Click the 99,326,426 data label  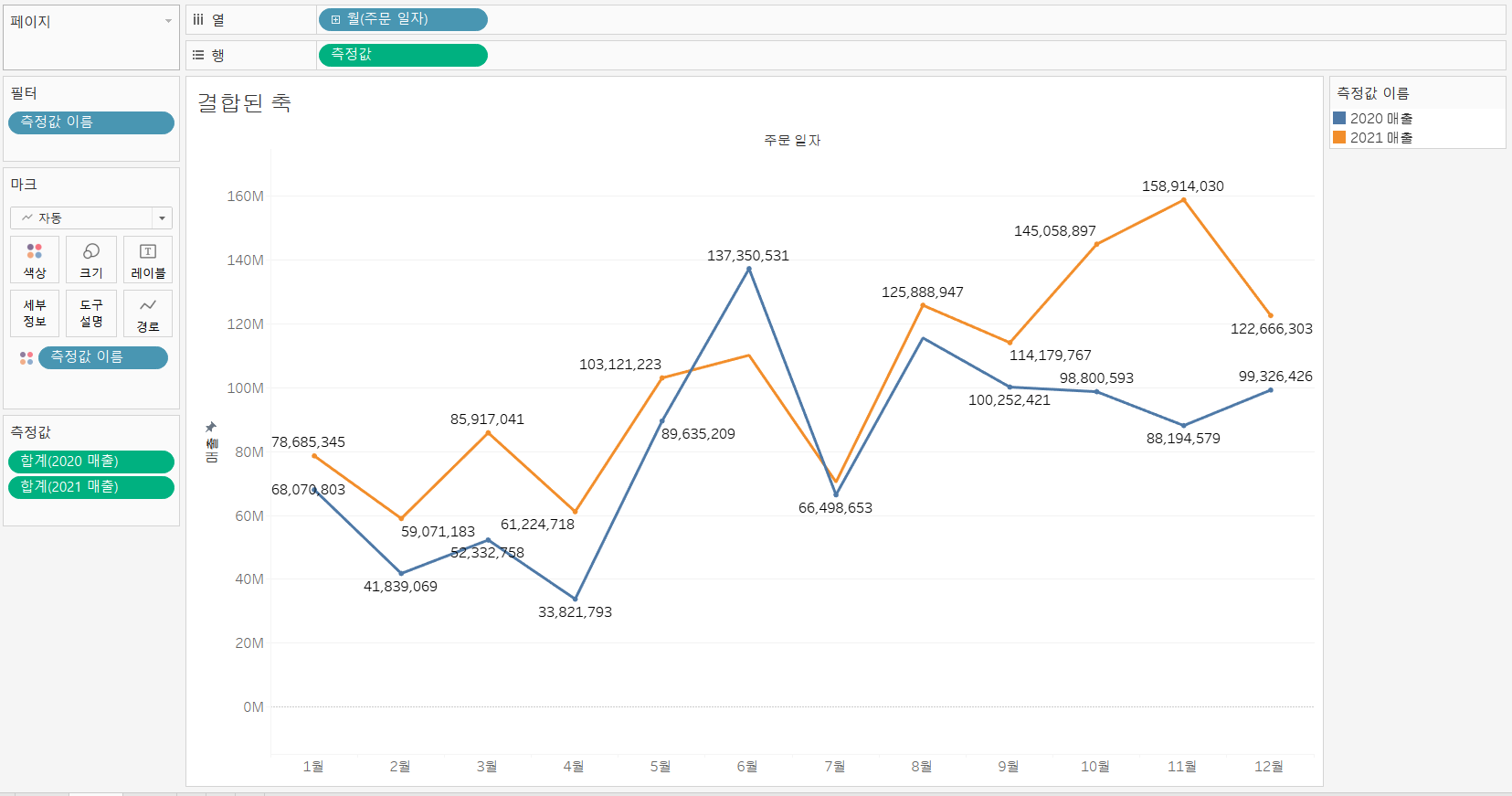point(1274,376)
